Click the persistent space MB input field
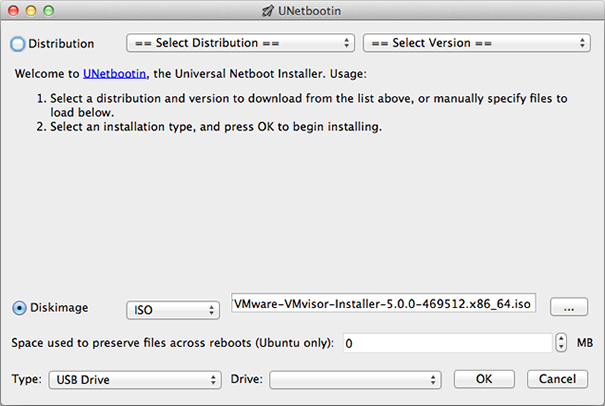The image size is (605, 406). tap(448, 343)
